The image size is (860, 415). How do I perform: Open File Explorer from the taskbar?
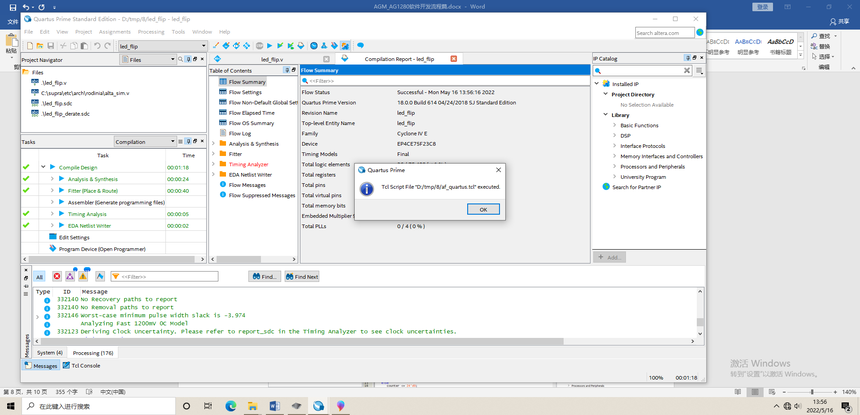point(252,406)
